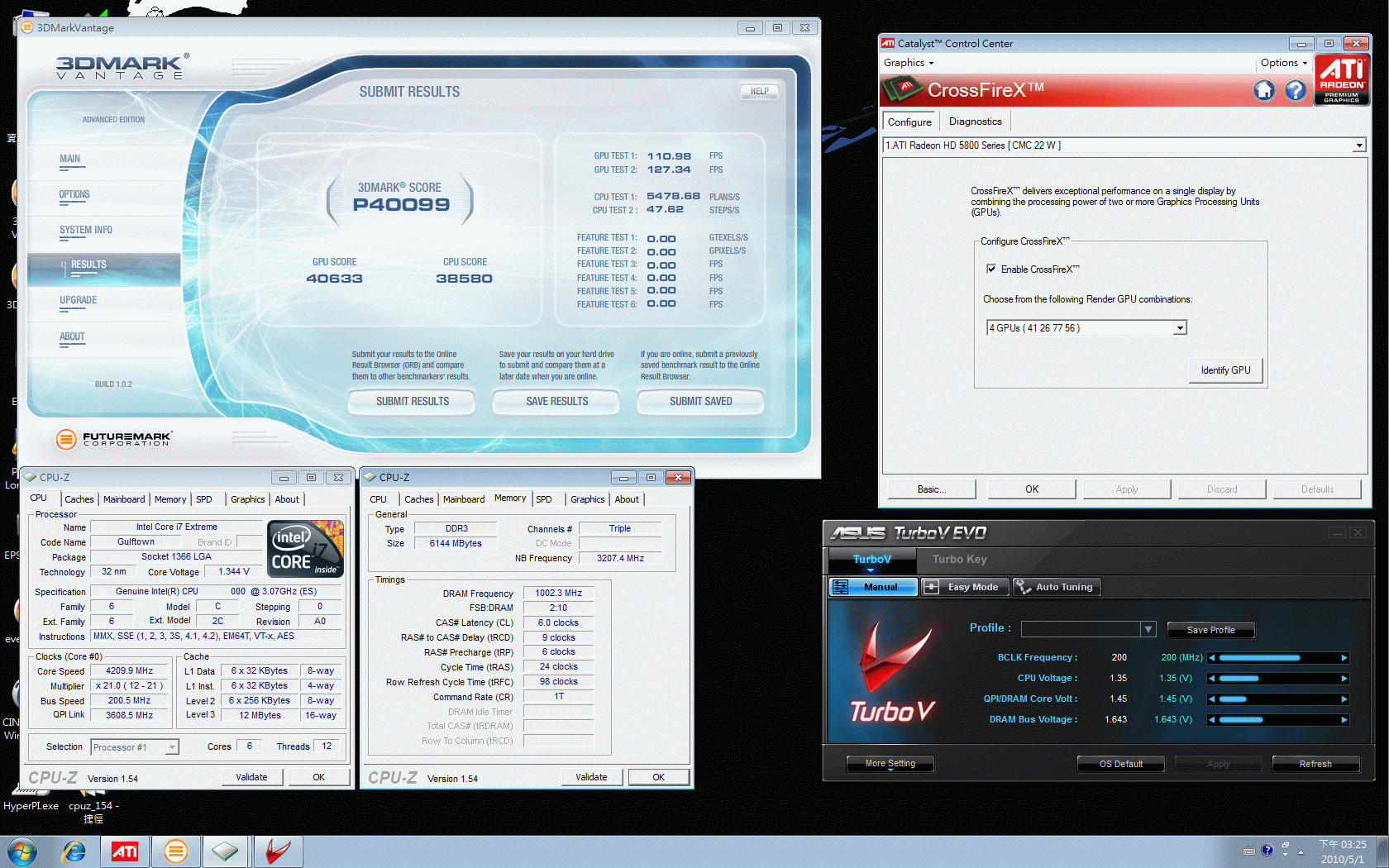Screen dimensions: 1389x868
Task: Click Basic... button in Catalyst
Action: (932, 489)
